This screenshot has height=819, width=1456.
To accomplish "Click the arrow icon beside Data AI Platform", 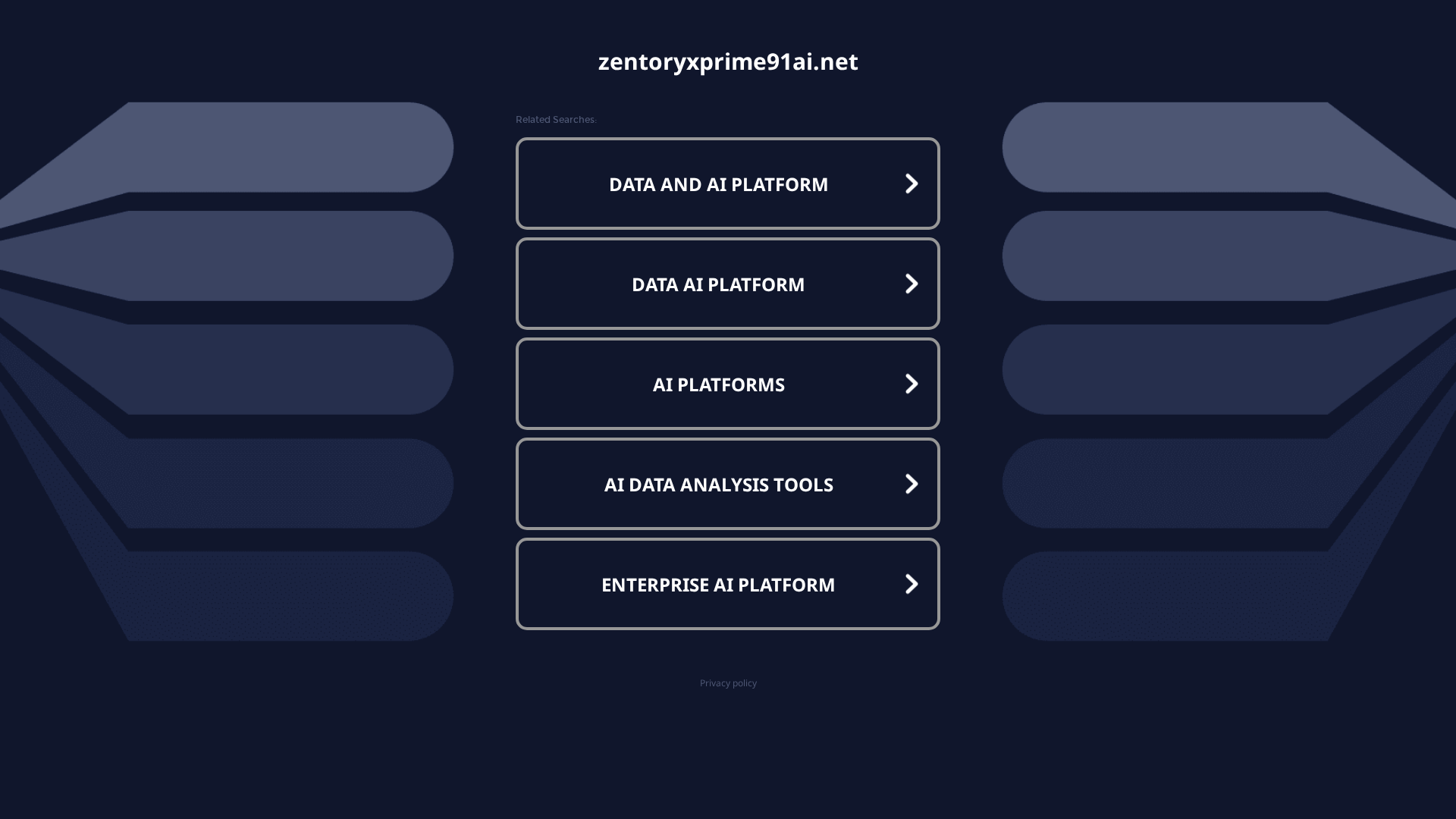I will [x=911, y=283].
